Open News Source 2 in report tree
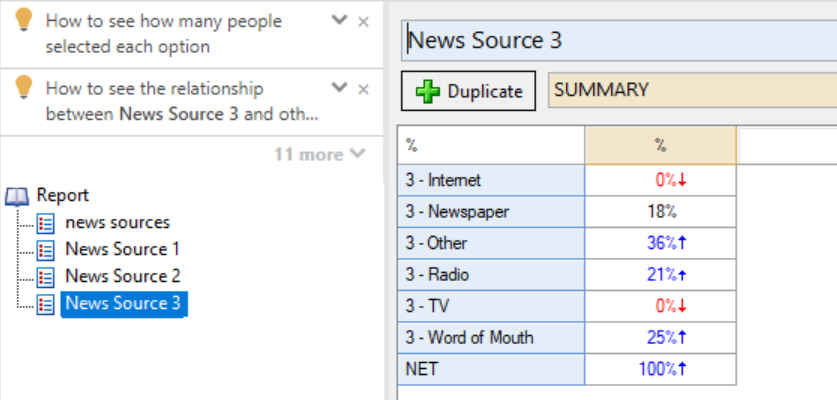837x400 pixels. pos(122,276)
